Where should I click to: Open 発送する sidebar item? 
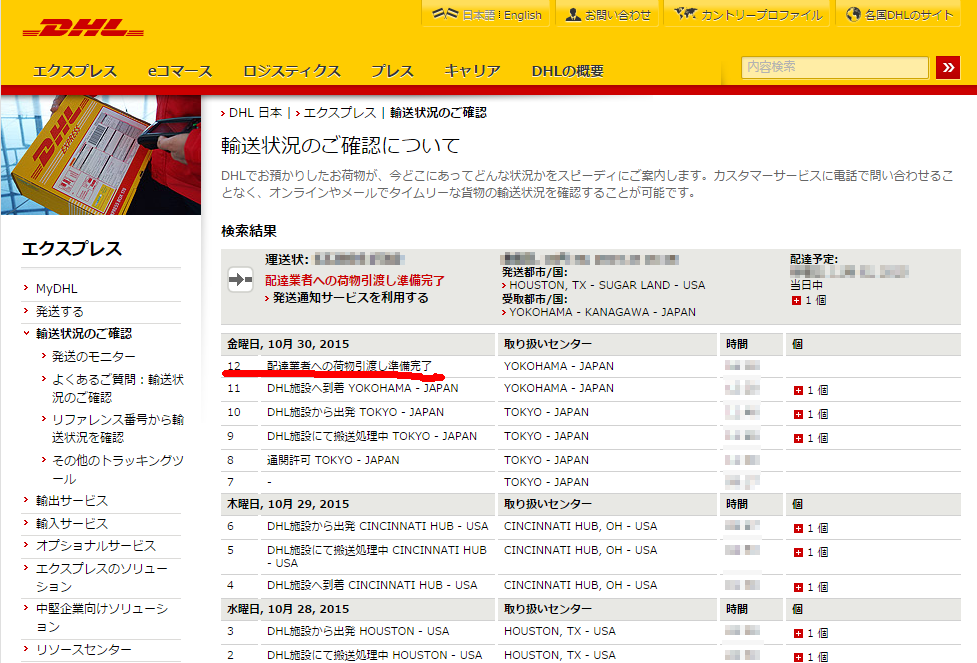(x=59, y=312)
